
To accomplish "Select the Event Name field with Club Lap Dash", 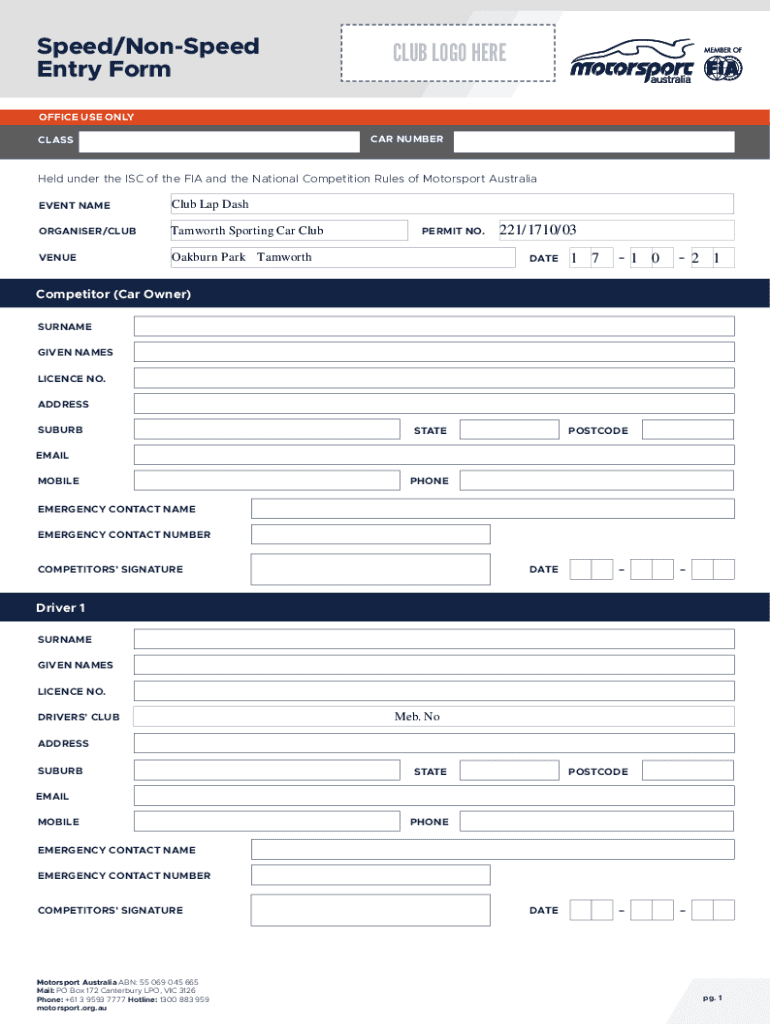I will click(452, 205).
